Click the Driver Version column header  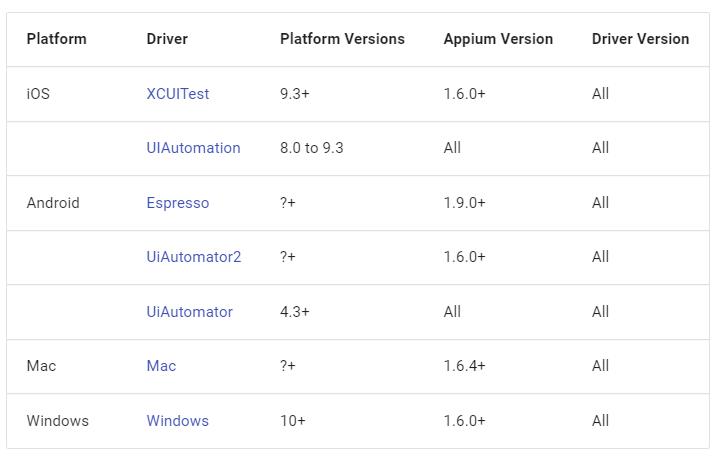(x=640, y=39)
